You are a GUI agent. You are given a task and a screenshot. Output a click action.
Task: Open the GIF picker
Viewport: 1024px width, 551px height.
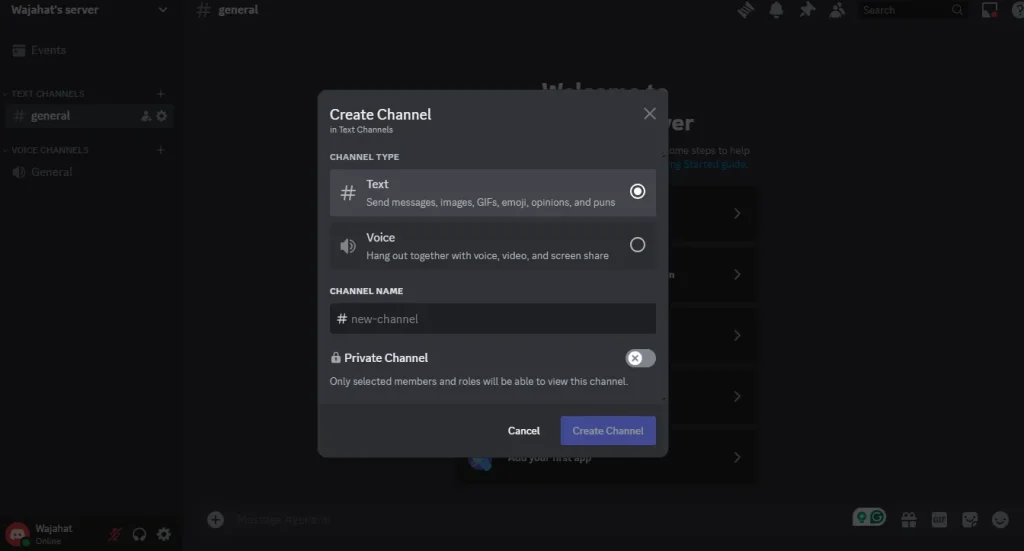click(x=939, y=520)
